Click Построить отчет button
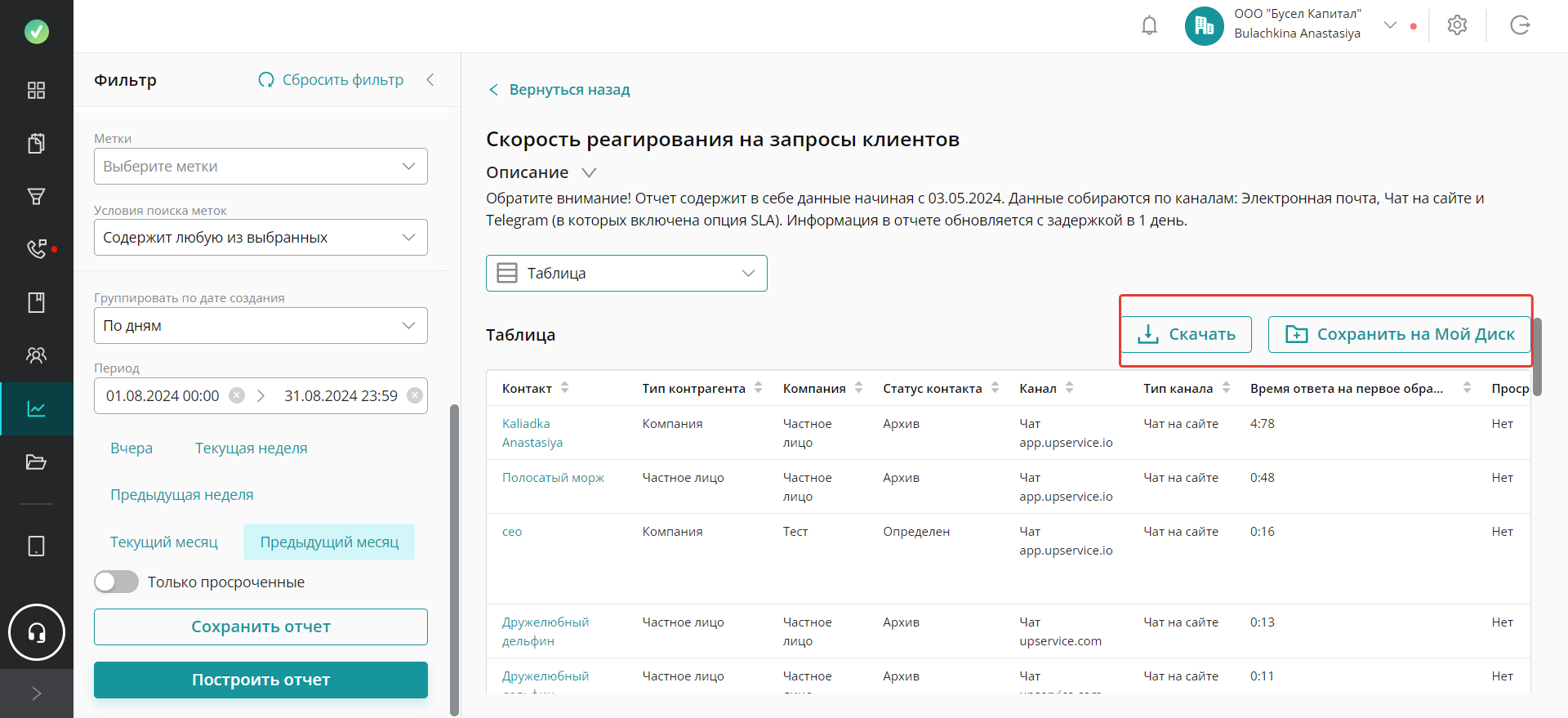1568x718 pixels. coord(261,680)
